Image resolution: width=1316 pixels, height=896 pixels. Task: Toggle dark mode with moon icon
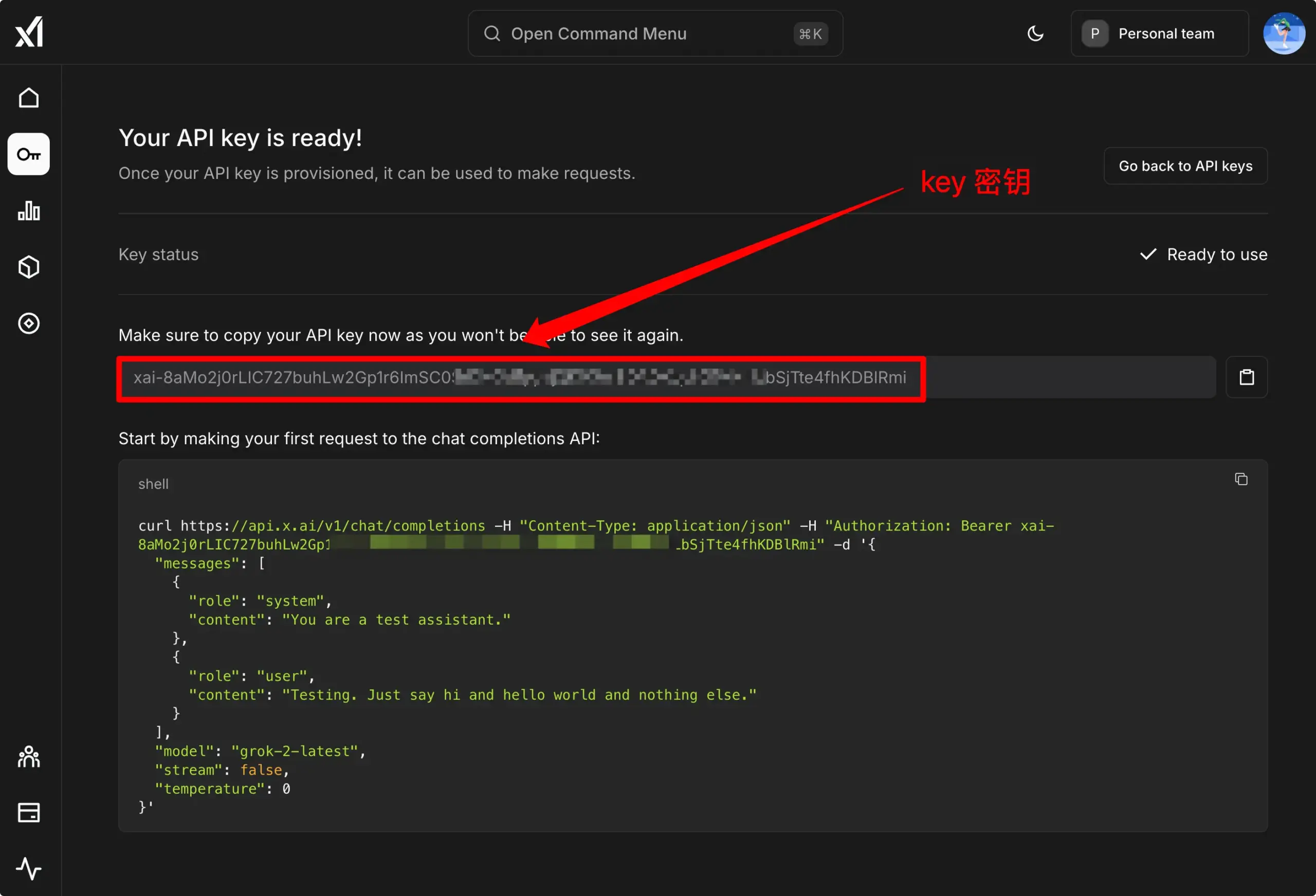[x=1035, y=33]
